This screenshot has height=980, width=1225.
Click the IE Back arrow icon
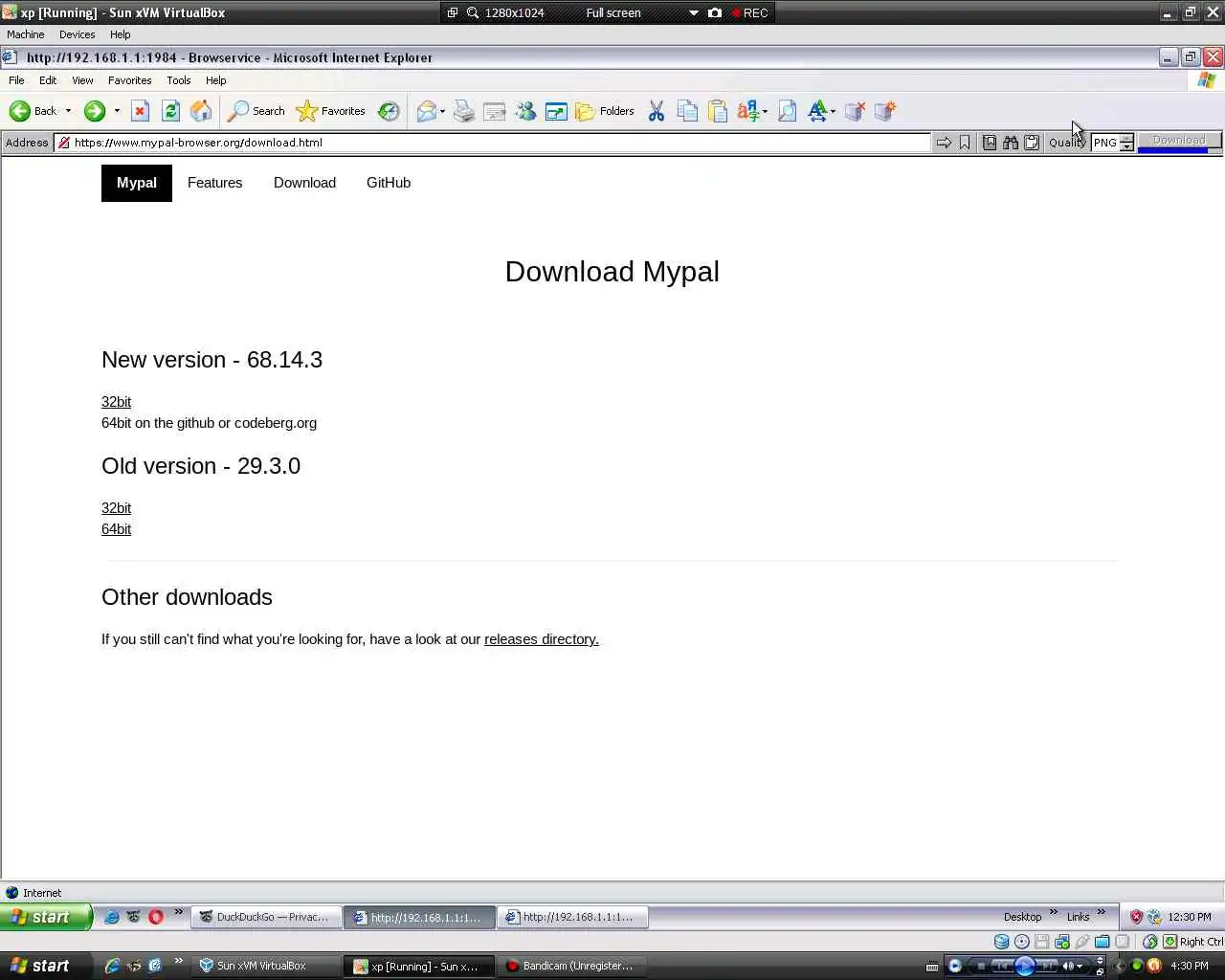pos(20,111)
